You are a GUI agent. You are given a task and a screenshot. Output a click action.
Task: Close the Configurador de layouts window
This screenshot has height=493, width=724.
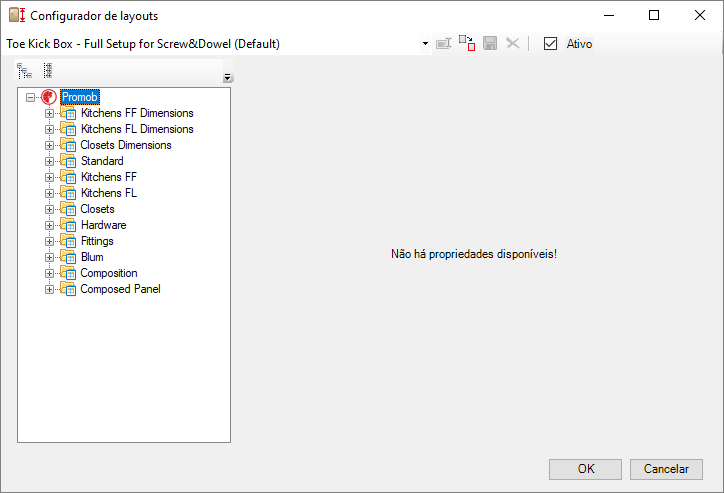point(700,15)
